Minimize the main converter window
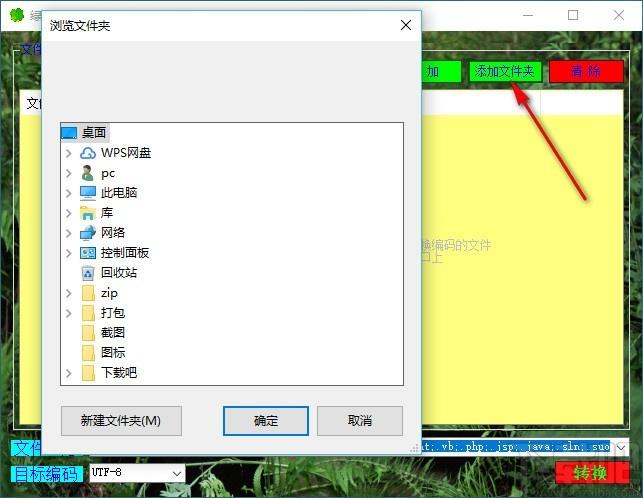The height and width of the screenshot is (498, 643). click(x=528, y=15)
